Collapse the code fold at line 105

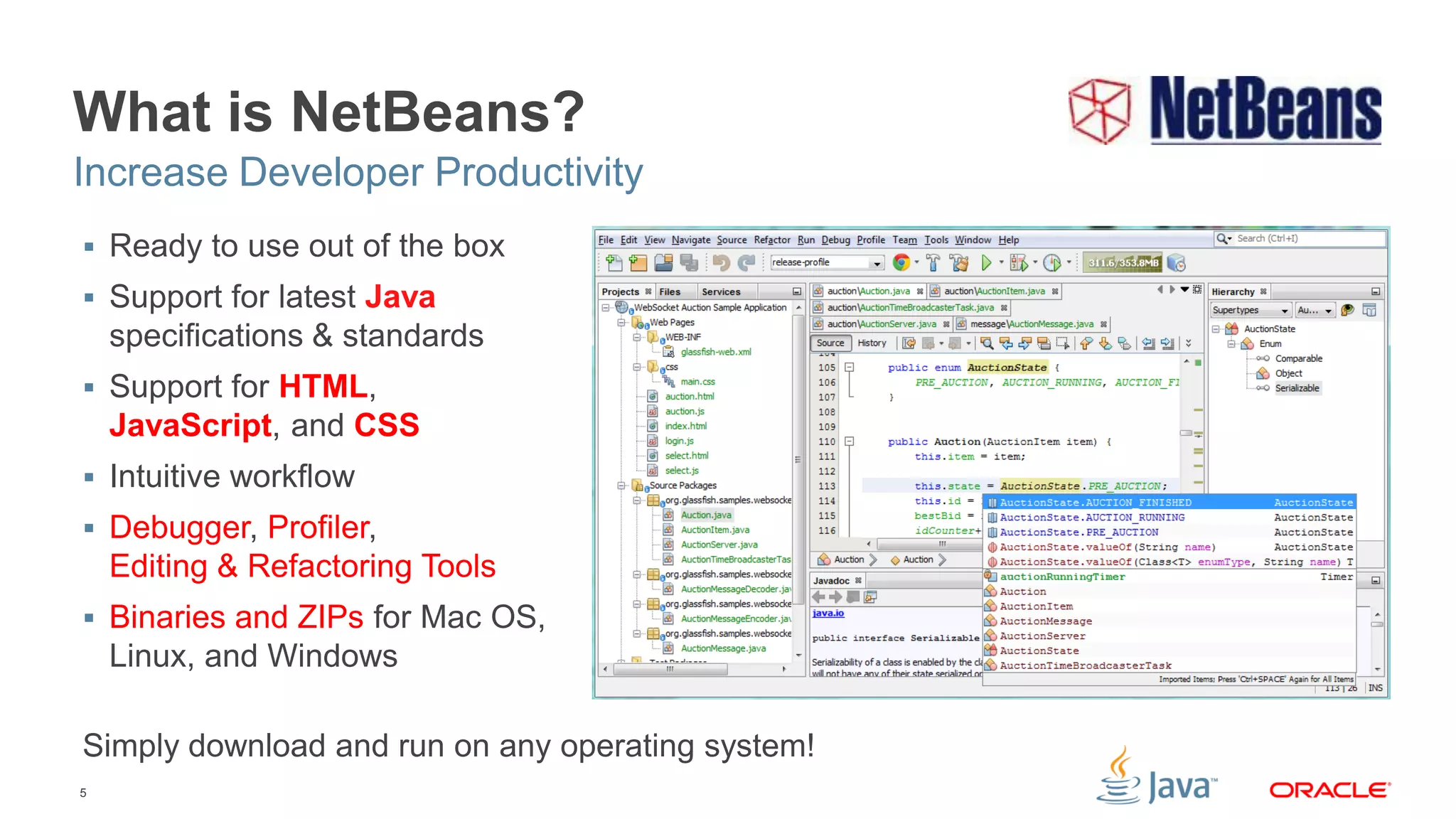[849, 368]
